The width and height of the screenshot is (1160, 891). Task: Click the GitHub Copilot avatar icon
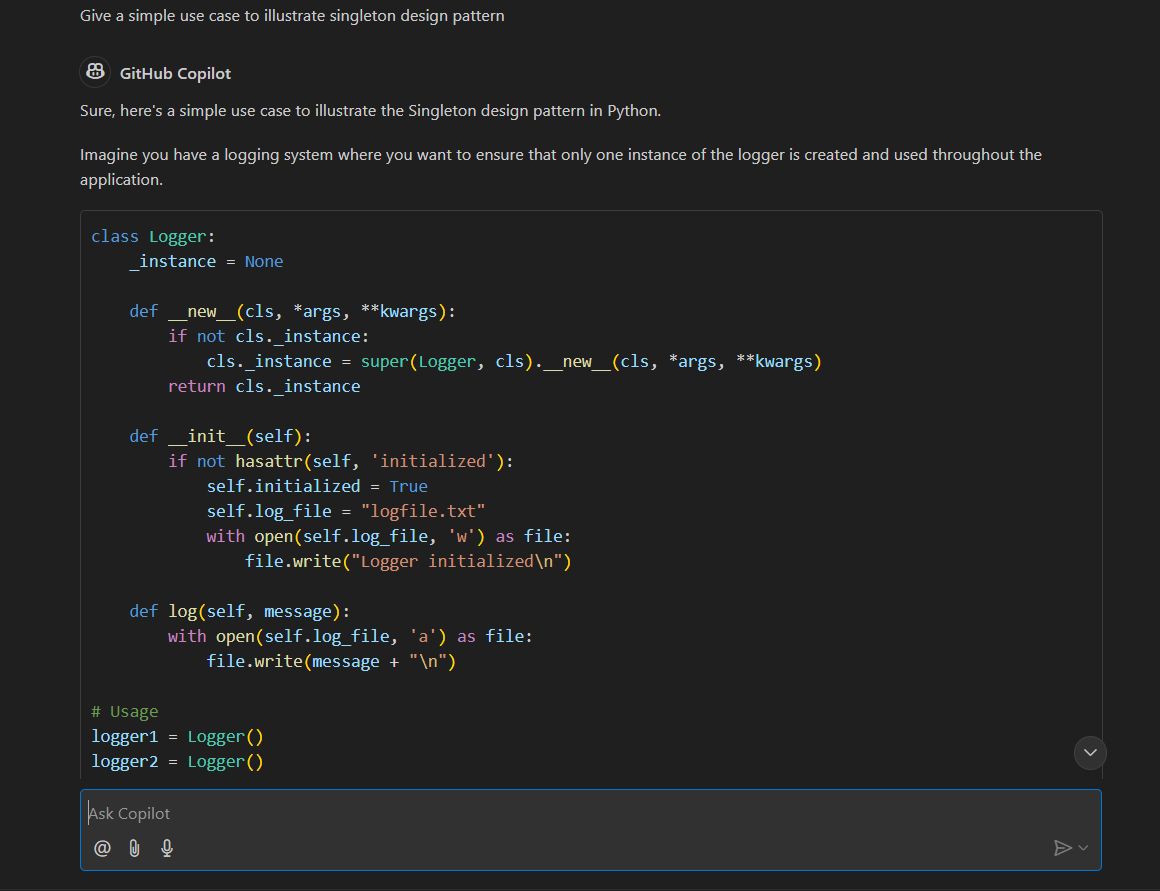click(x=95, y=71)
